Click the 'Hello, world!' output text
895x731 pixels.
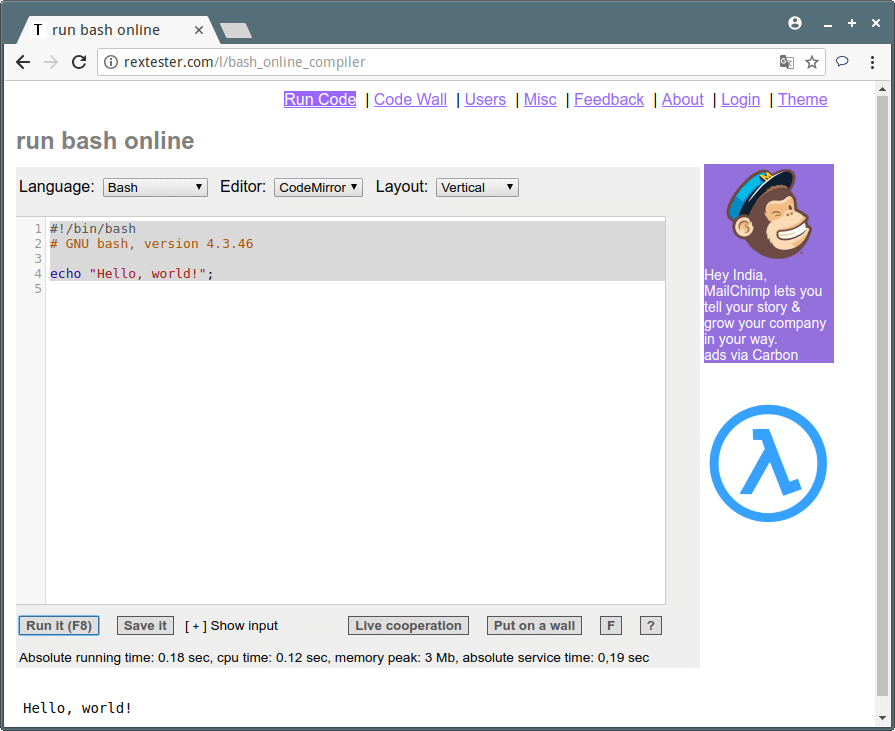pyautogui.click(x=77, y=708)
